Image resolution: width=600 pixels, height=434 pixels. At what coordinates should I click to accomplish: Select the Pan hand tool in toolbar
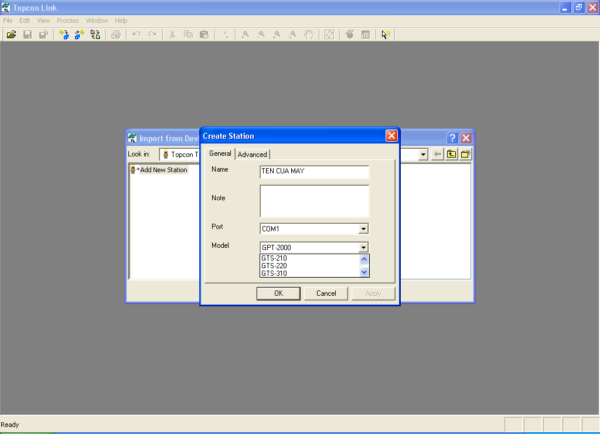coord(309,34)
